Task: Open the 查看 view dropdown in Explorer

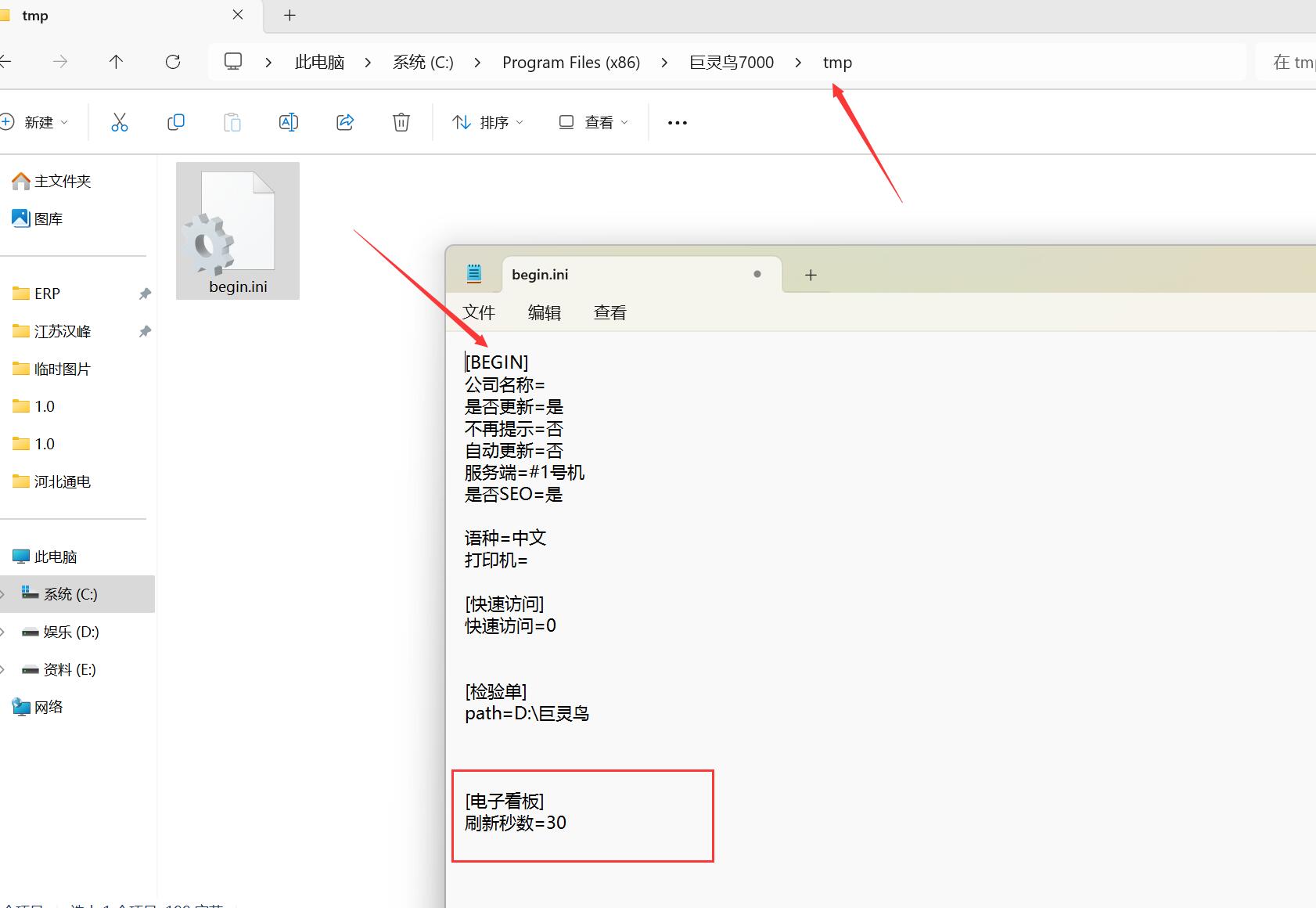Action: 593,123
